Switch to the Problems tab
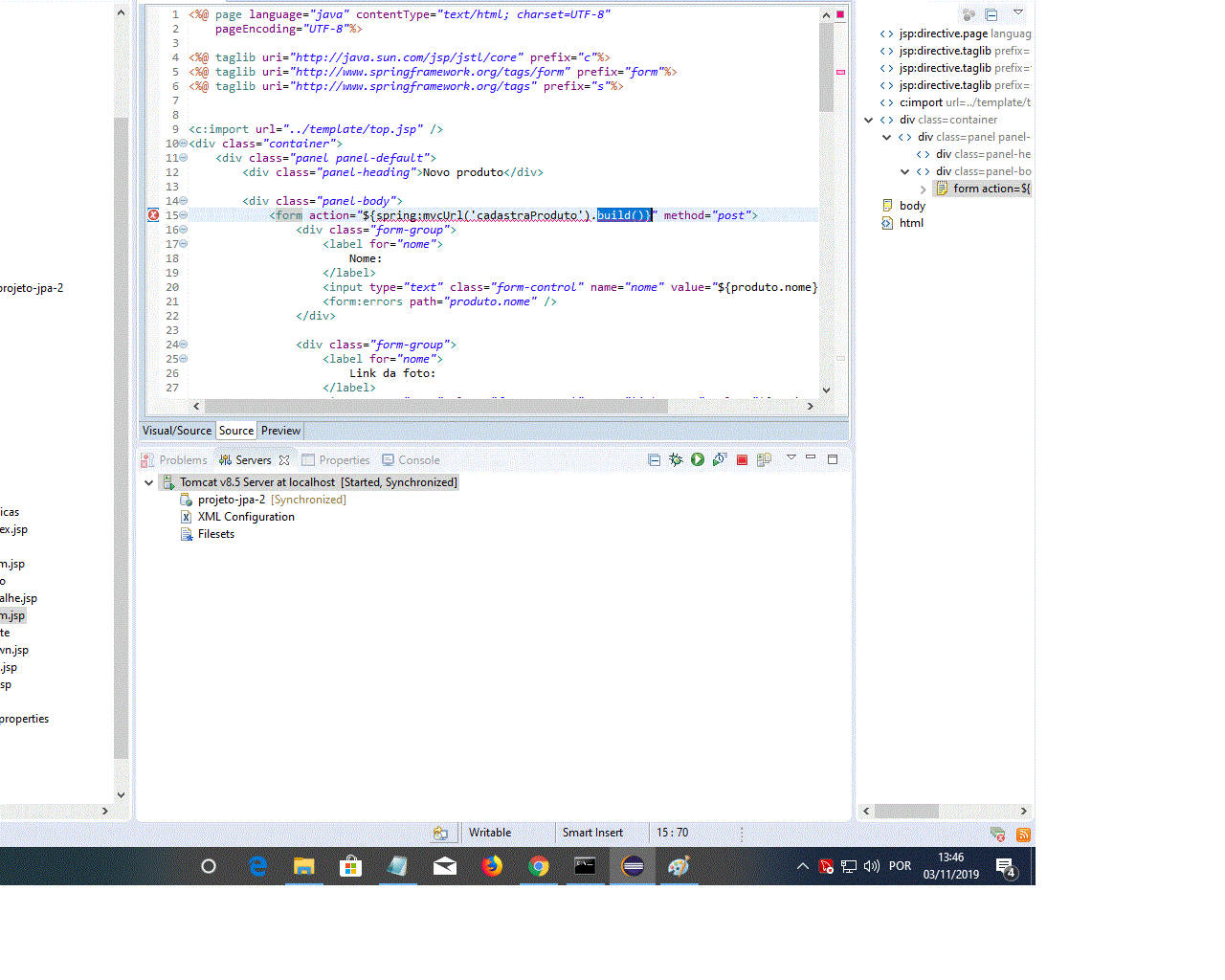Image resolution: width=1225 pixels, height=980 pixels. click(173, 460)
